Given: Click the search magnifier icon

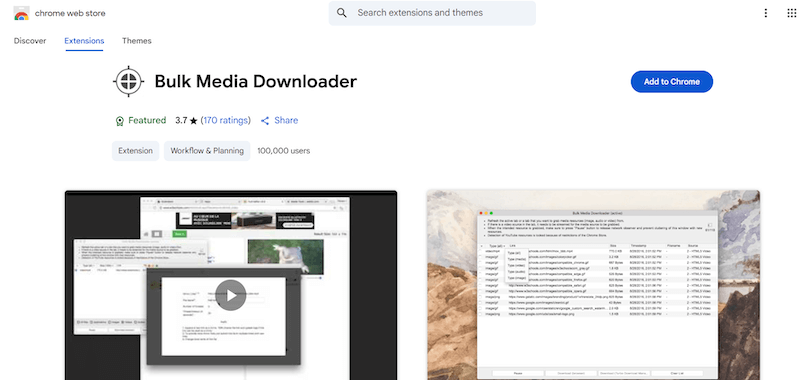Looking at the screenshot, I should (x=342, y=13).
